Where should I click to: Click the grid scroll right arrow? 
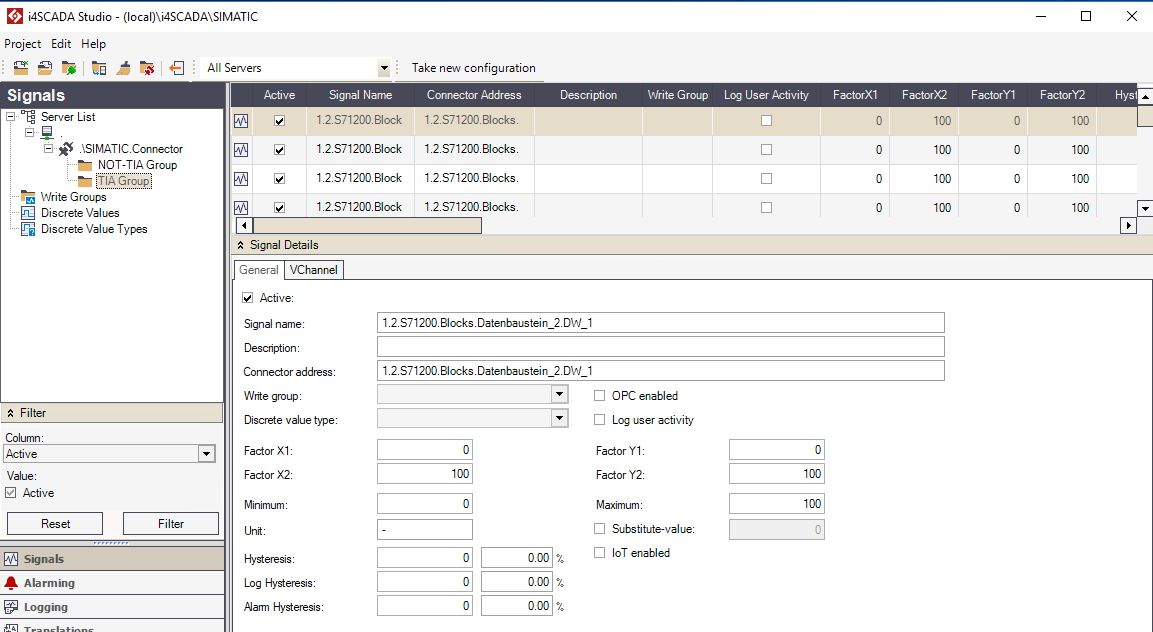1128,225
